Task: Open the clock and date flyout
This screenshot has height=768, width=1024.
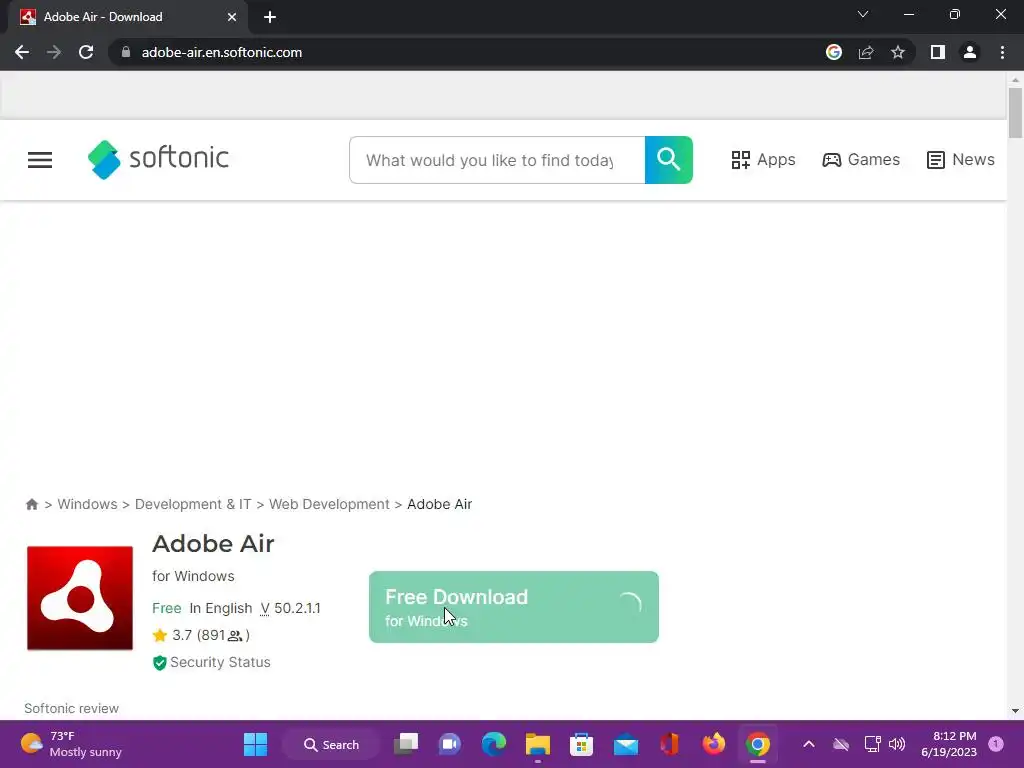Action: (949, 744)
